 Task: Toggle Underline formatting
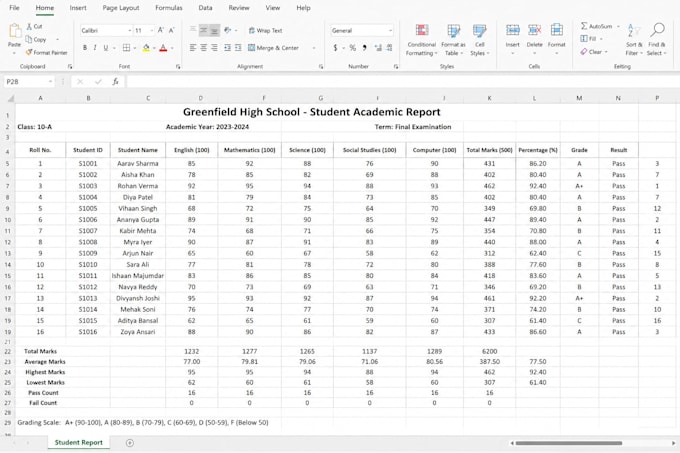[x=105, y=48]
